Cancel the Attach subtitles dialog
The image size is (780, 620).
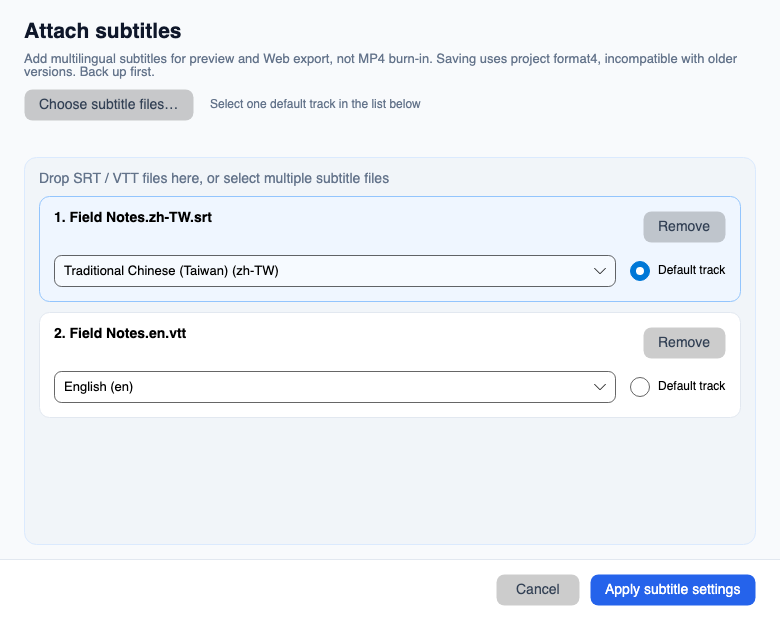(x=537, y=590)
